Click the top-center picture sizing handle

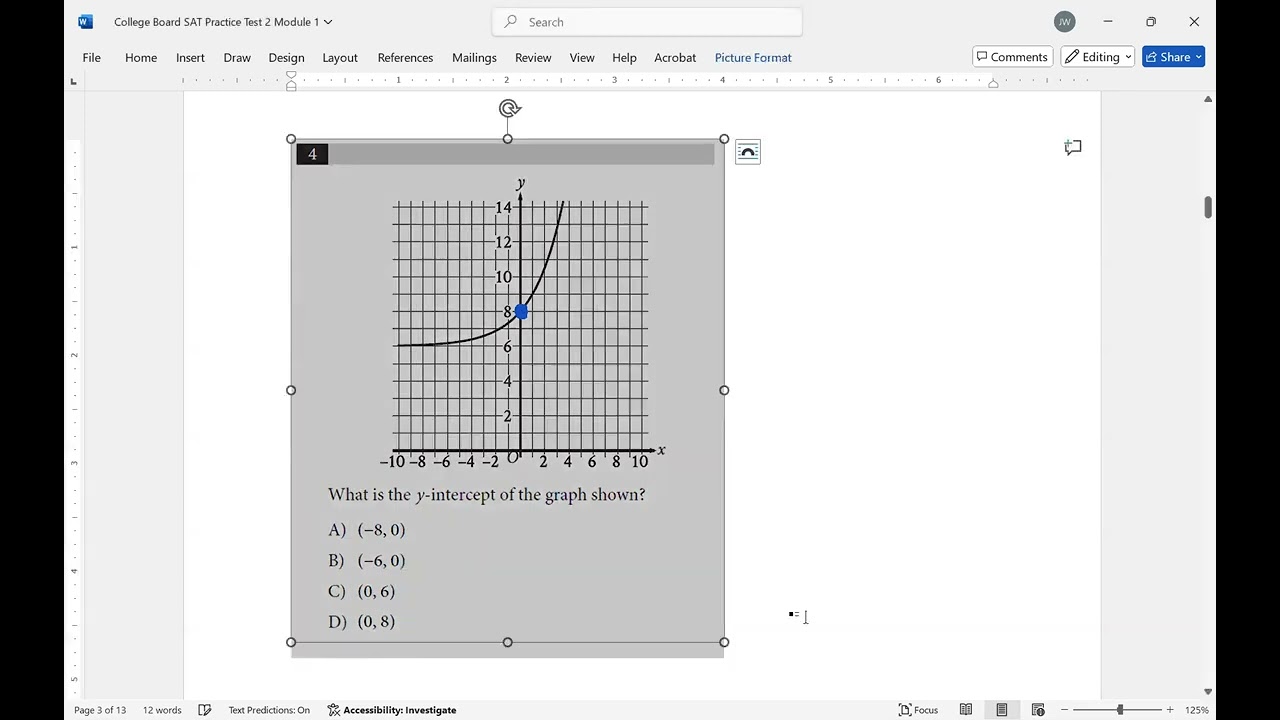pos(508,139)
